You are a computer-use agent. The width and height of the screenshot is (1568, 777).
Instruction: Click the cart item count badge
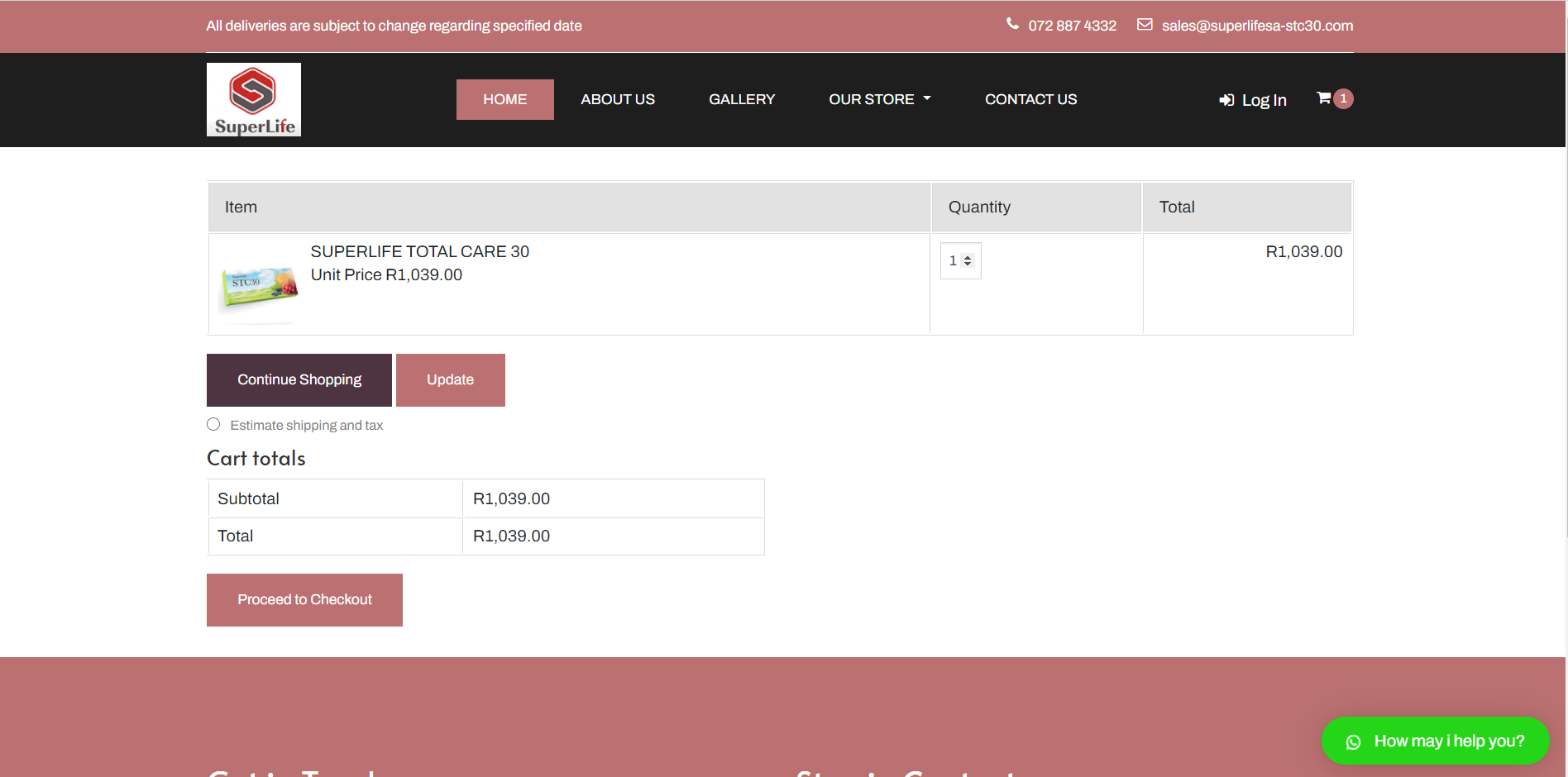pyautogui.click(x=1344, y=98)
